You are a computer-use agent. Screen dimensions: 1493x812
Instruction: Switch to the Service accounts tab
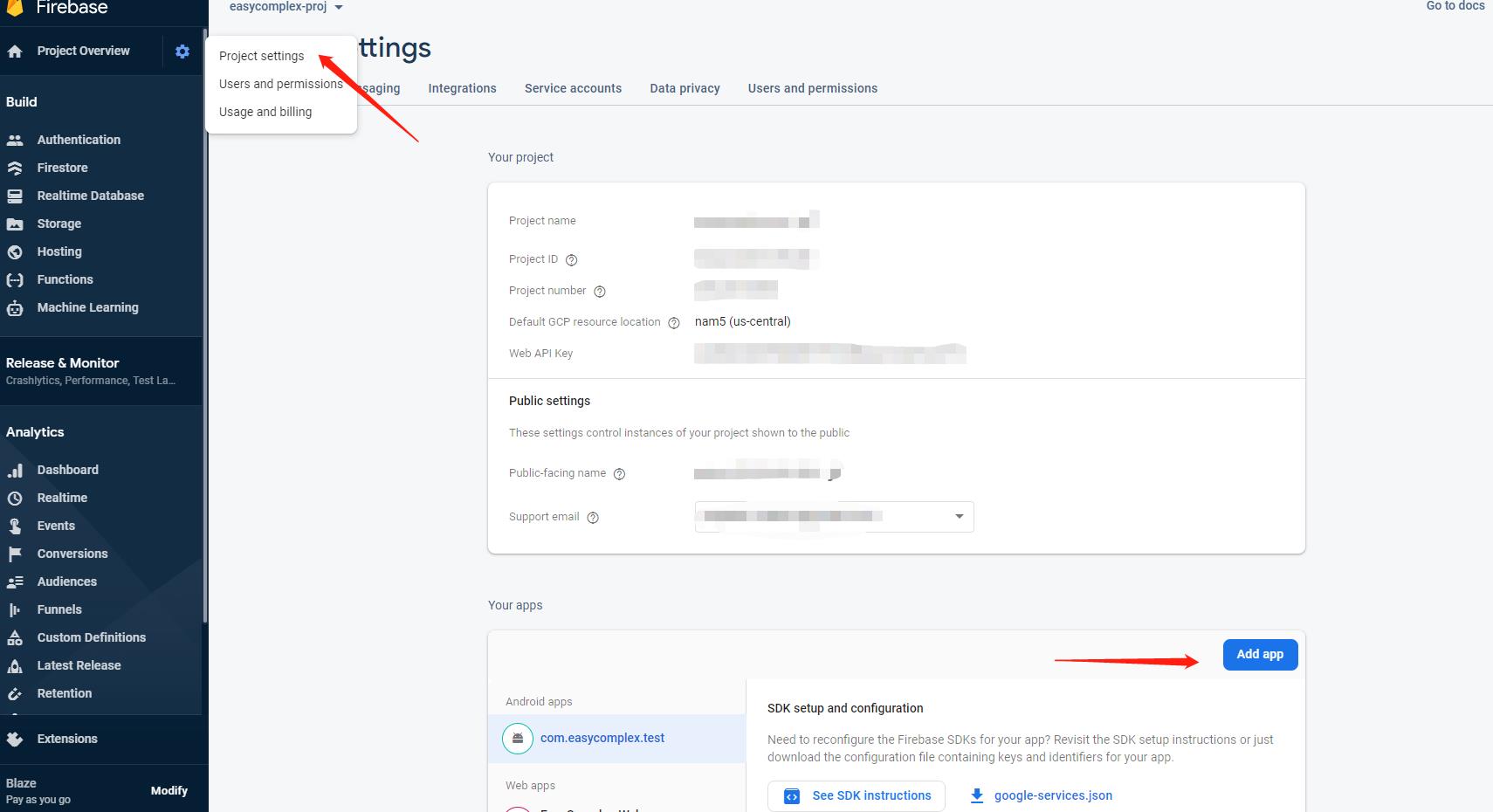[573, 88]
